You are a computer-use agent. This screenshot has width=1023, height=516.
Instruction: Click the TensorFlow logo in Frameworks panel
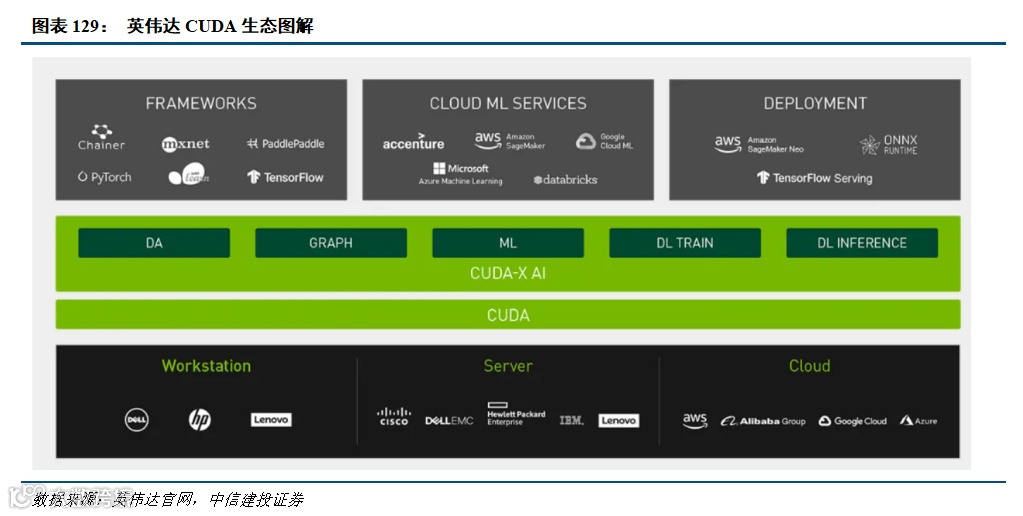click(285, 177)
